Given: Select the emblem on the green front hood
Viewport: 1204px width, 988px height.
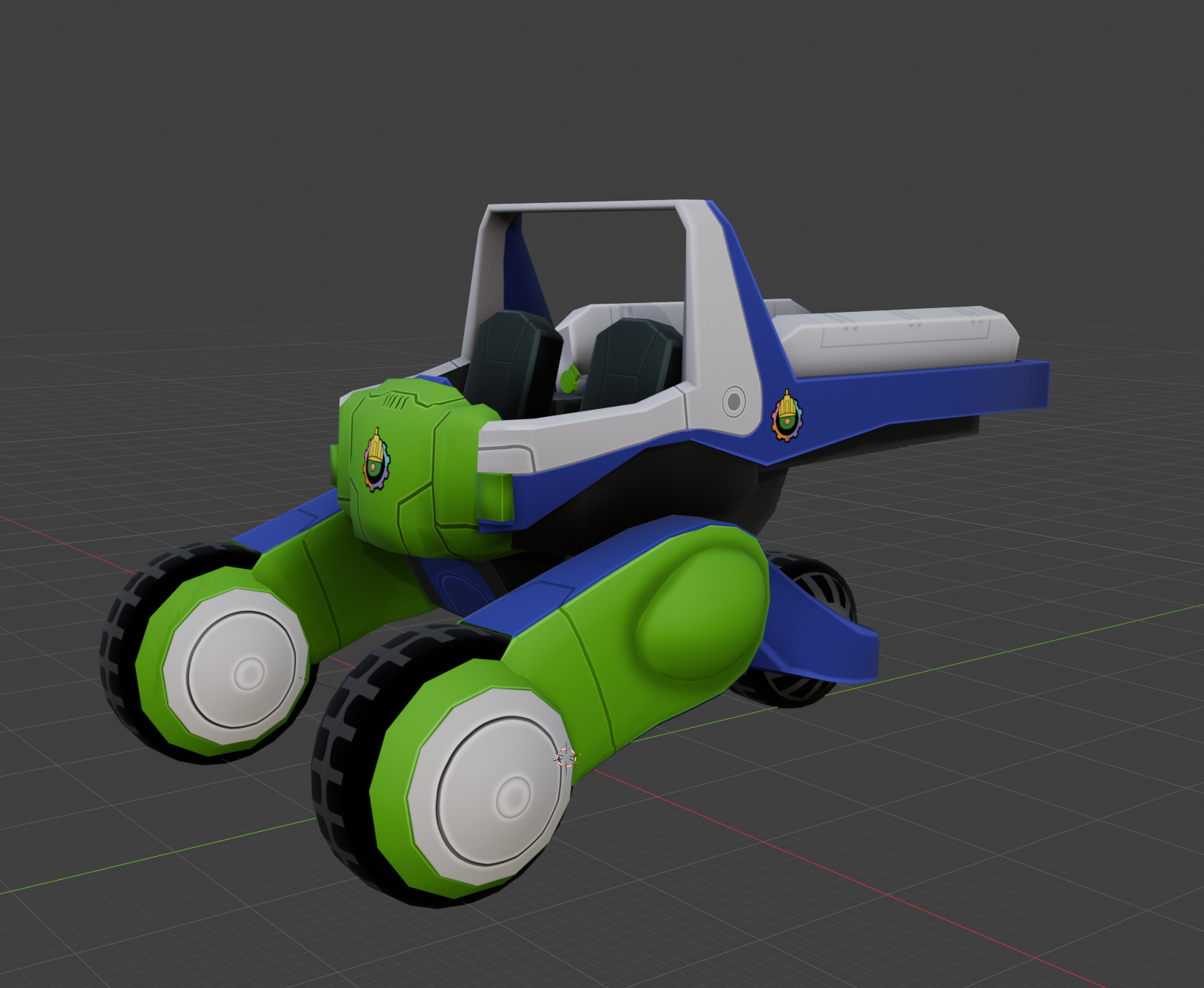Looking at the screenshot, I should [x=376, y=460].
